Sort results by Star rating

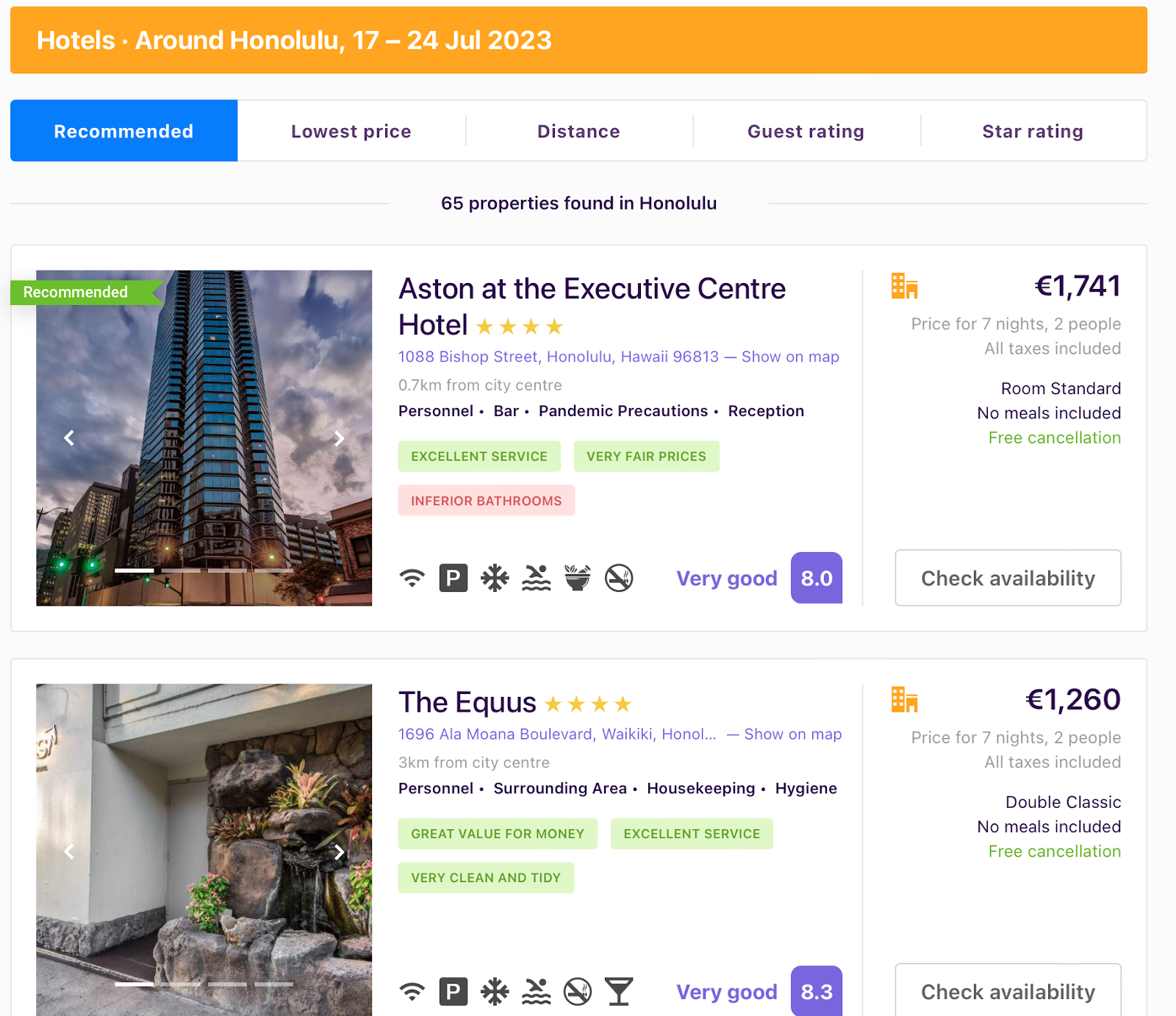1033,131
